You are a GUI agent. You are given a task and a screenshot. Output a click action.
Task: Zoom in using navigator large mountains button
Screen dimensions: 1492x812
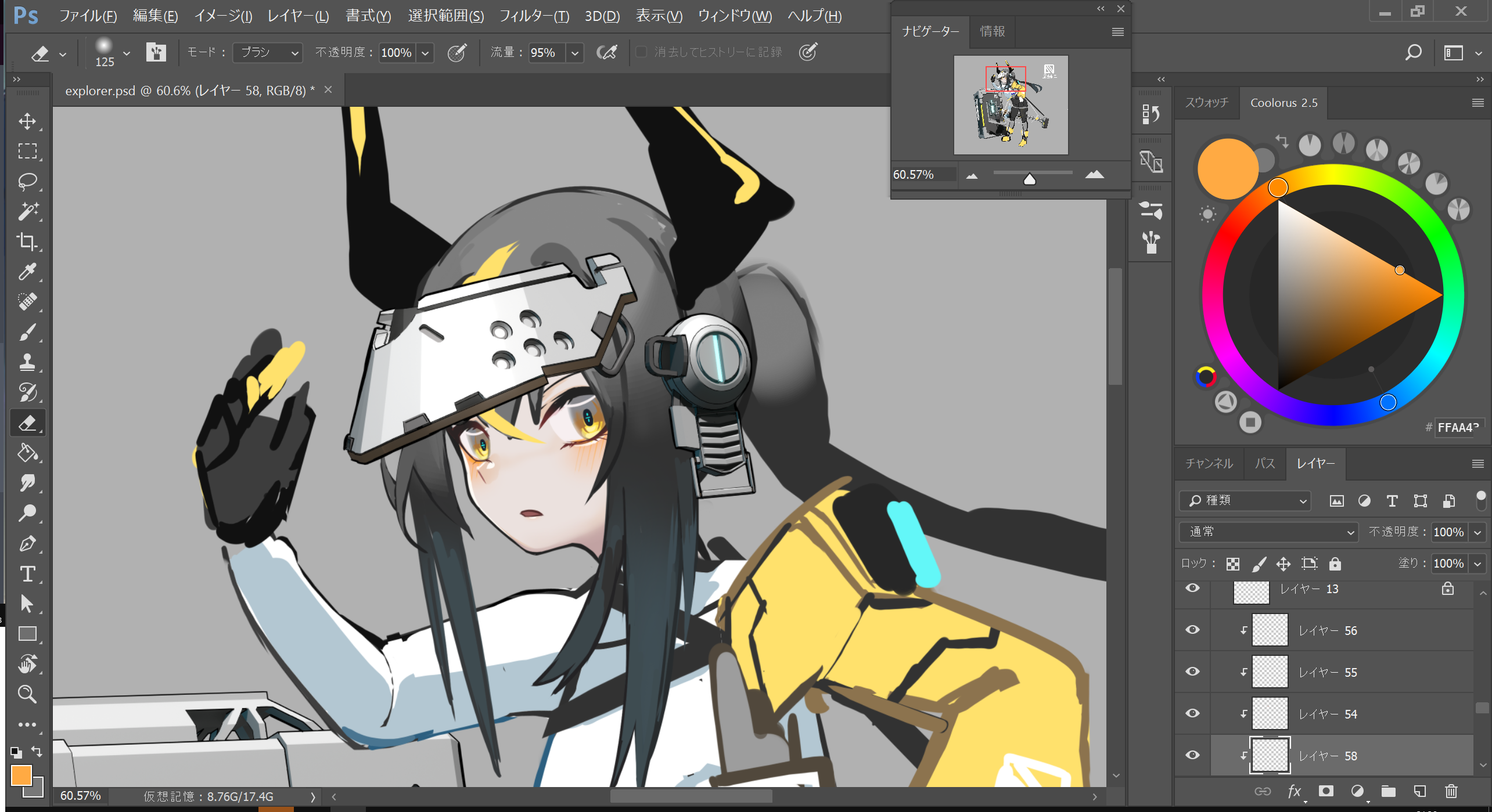point(1095,174)
